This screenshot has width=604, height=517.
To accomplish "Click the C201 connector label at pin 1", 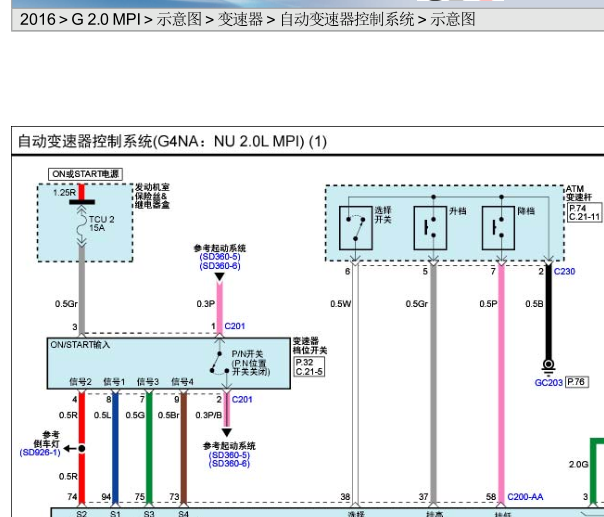I will [x=235, y=326].
